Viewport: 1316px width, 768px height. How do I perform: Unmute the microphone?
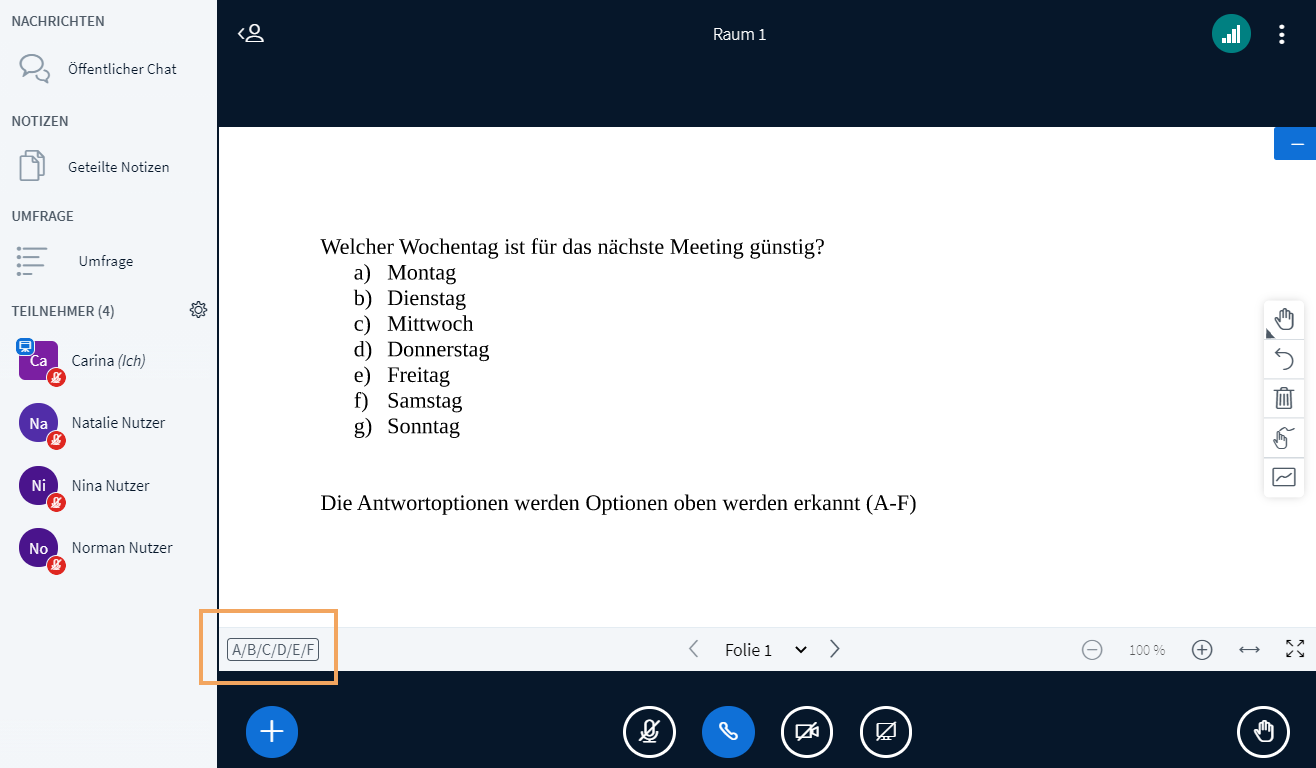coord(649,731)
